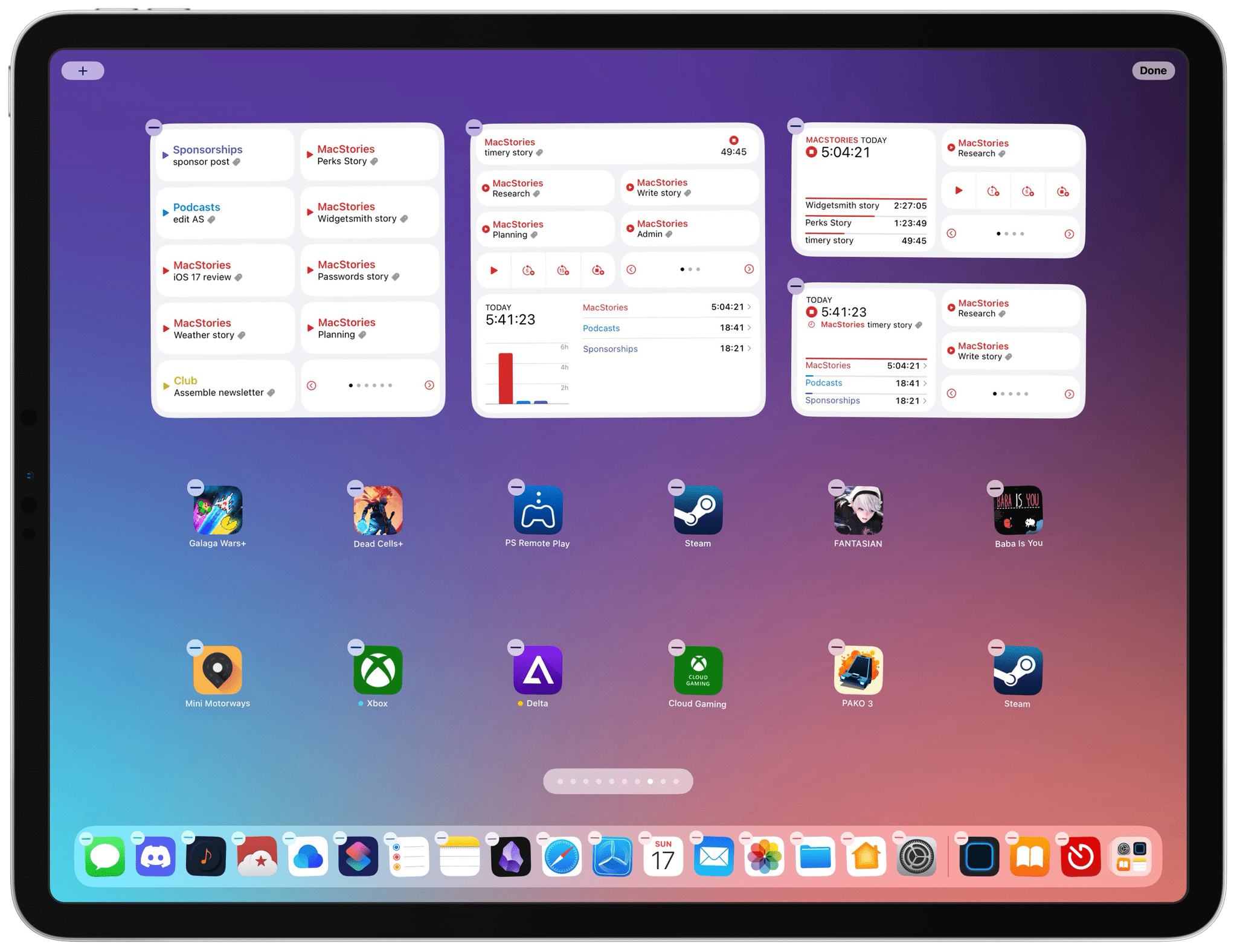1237x952 pixels.
Task: Open Xbox Cloud Gaming app
Action: tap(698, 671)
